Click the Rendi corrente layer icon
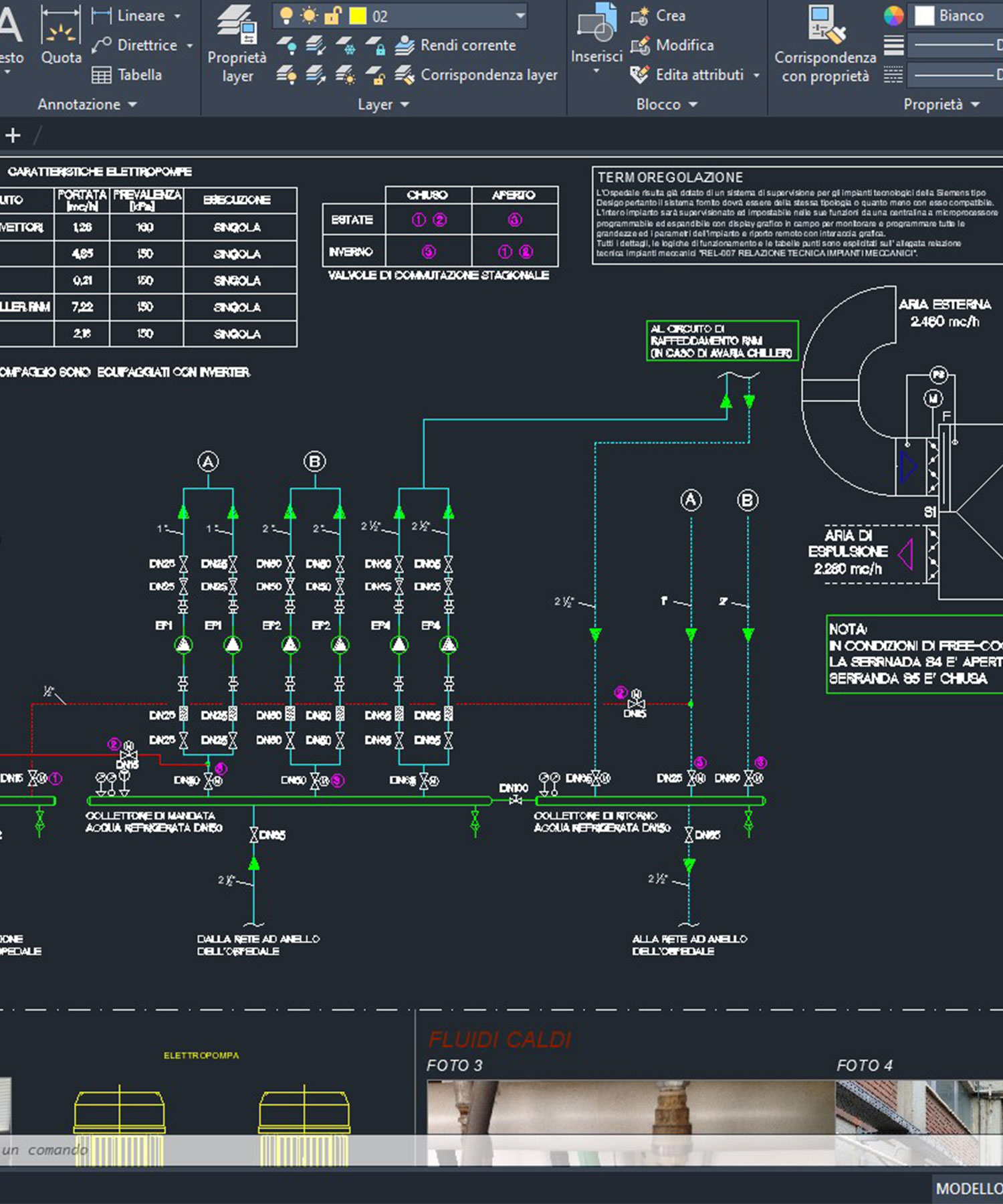Image resolution: width=1003 pixels, height=1204 pixels. (x=405, y=45)
